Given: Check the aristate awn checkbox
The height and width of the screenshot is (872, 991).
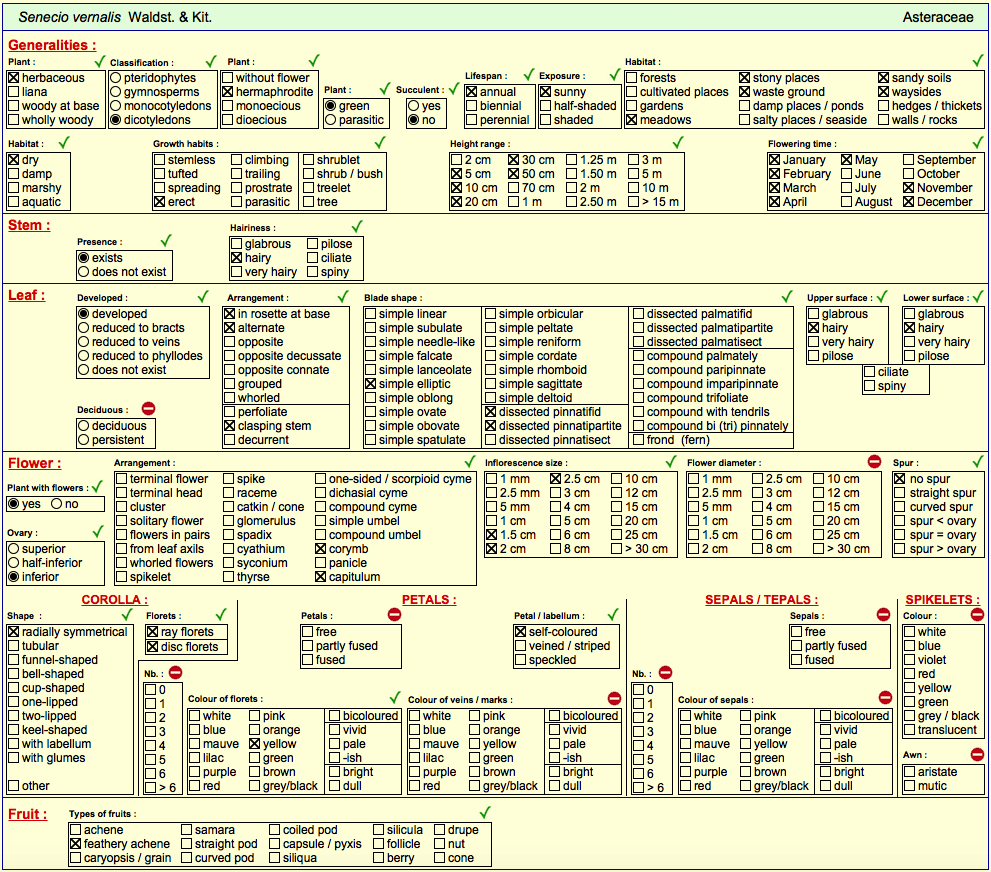Looking at the screenshot, I should click(909, 772).
